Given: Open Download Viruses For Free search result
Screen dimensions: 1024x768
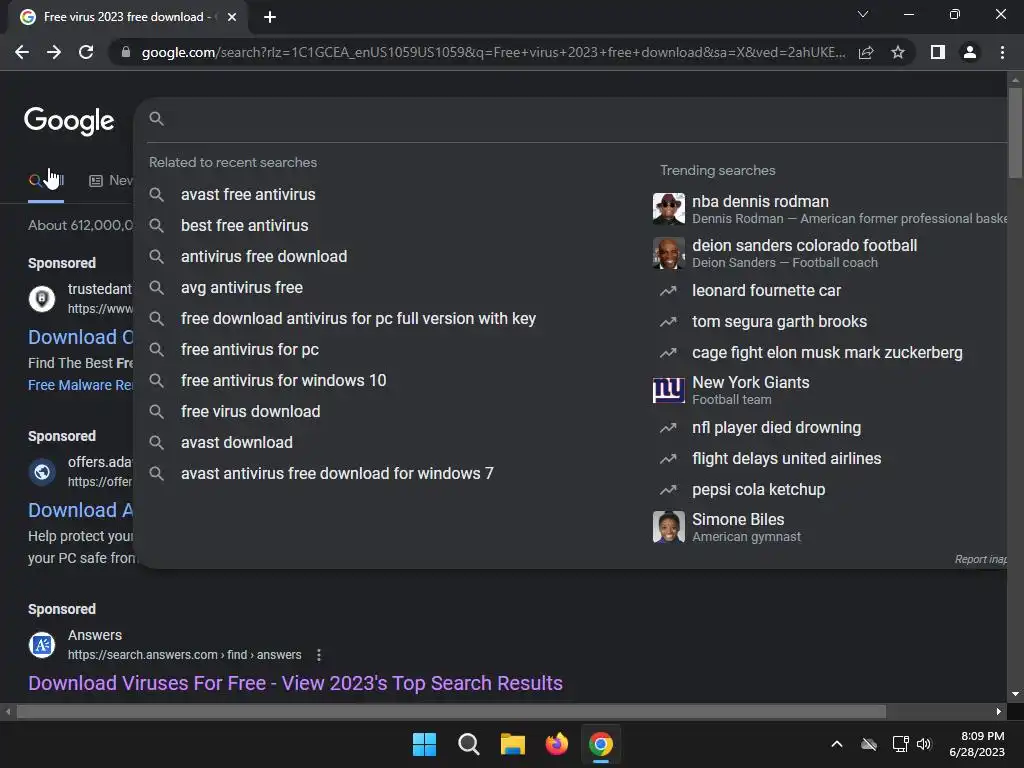Looking at the screenshot, I should (295, 683).
